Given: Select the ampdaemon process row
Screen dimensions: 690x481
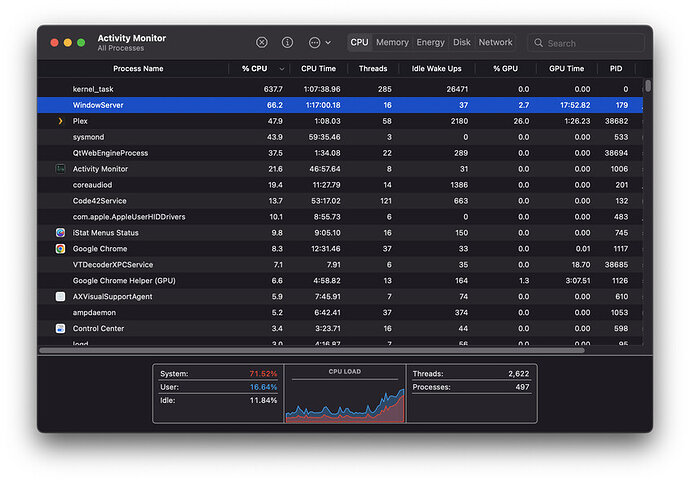Looking at the screenshot, I should click(x=340, y=312).
